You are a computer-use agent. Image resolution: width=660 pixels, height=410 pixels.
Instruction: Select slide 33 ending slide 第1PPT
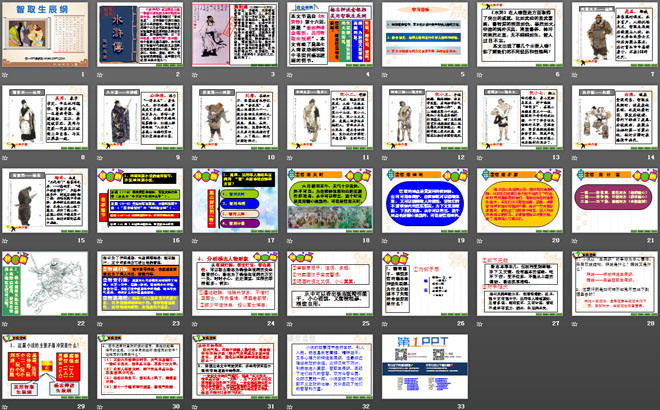425,367
